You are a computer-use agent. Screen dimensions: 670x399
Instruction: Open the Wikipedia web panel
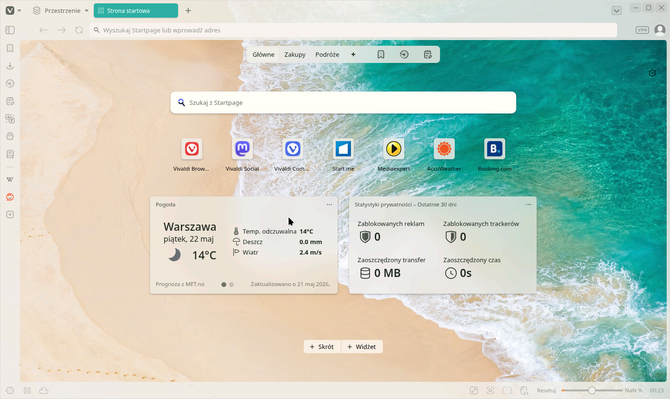[x=10, y=179]
